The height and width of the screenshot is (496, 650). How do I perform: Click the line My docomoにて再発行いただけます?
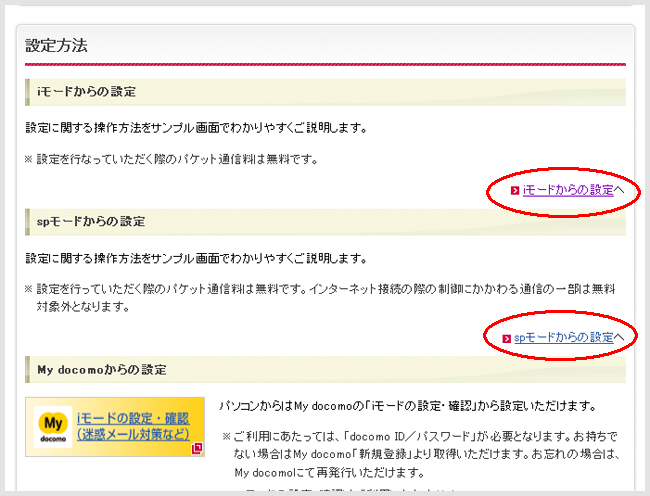(x=329, y=472)
